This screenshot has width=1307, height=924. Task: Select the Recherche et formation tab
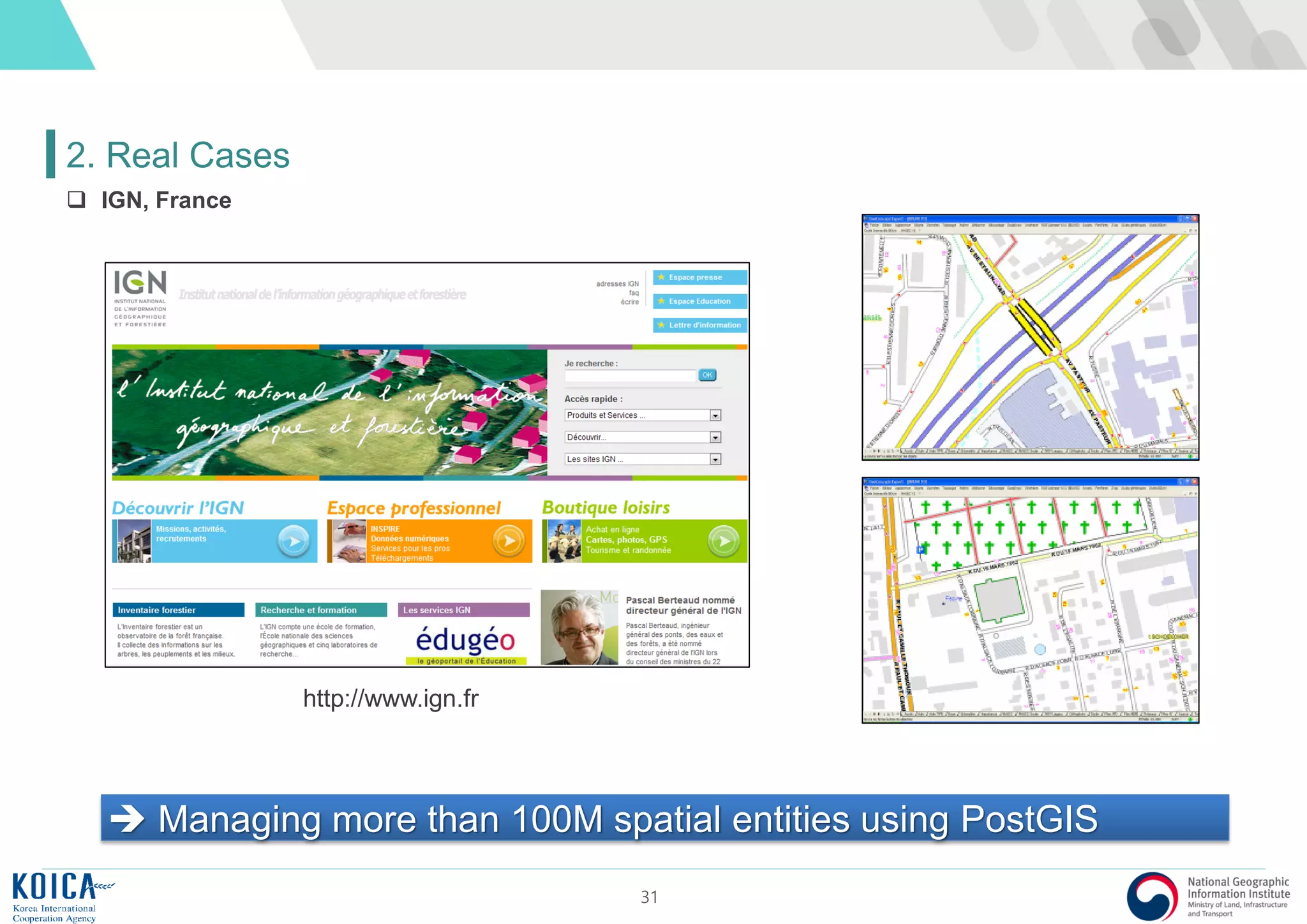point(321,610)
